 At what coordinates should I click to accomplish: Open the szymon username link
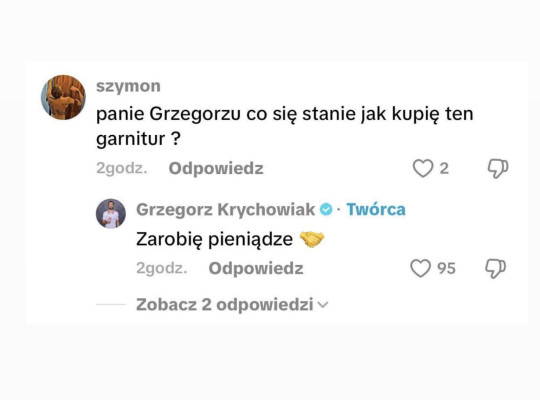(128, 86)
